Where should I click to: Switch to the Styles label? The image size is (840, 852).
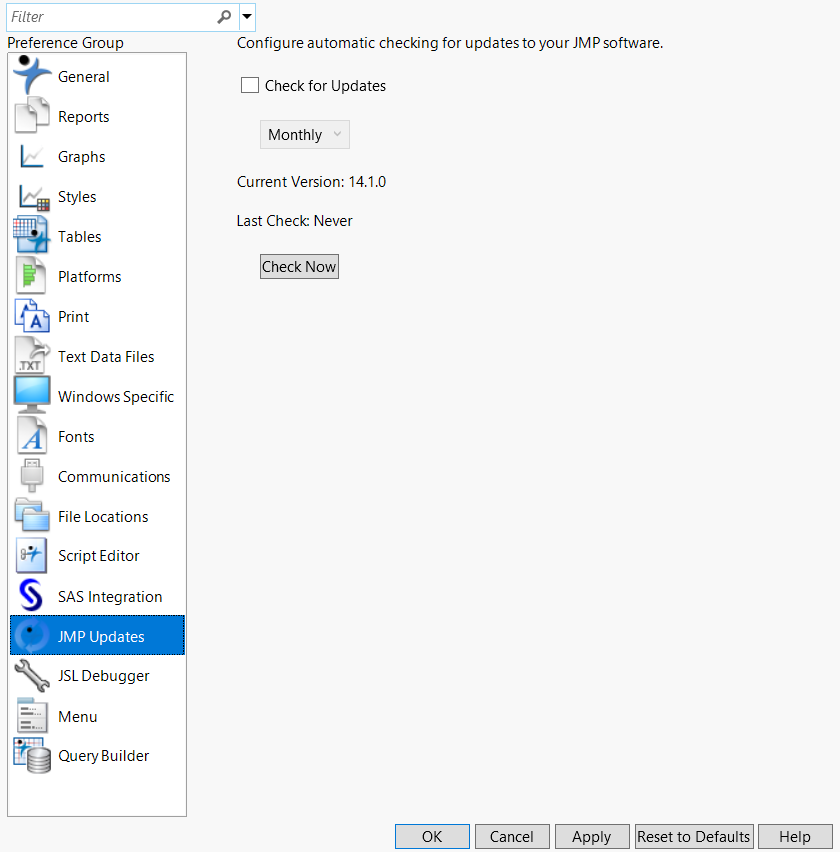pos(77,197)
